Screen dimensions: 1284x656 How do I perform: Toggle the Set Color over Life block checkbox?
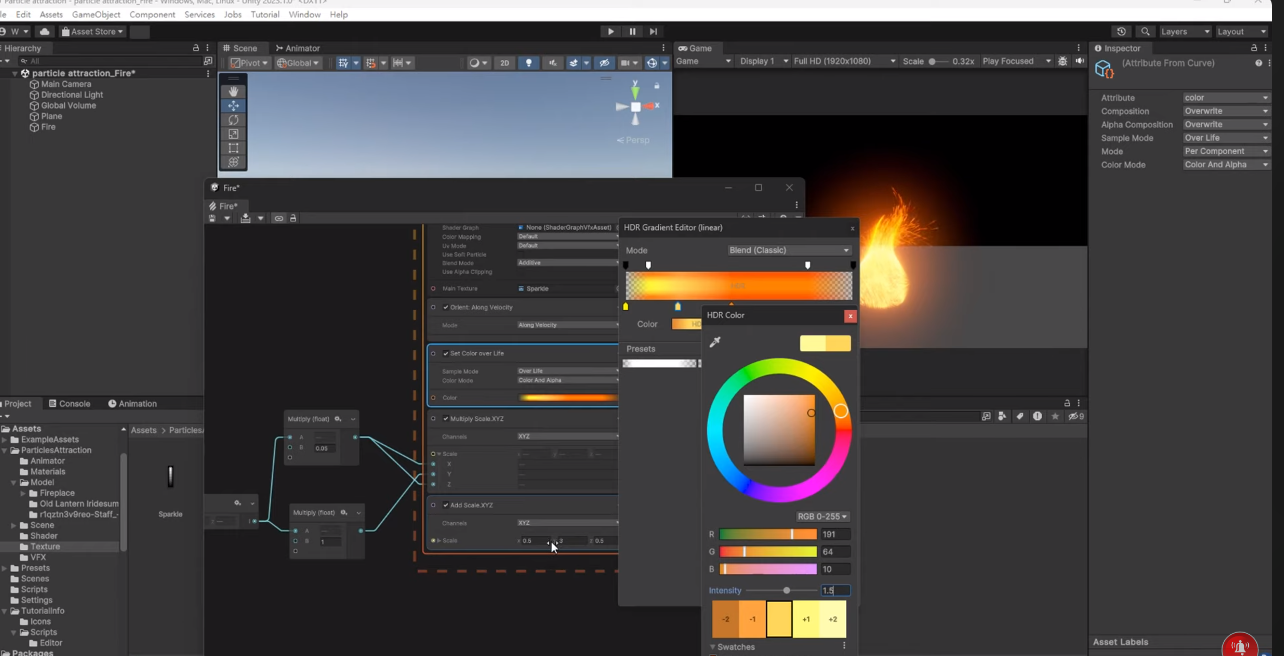click(446, 353)
